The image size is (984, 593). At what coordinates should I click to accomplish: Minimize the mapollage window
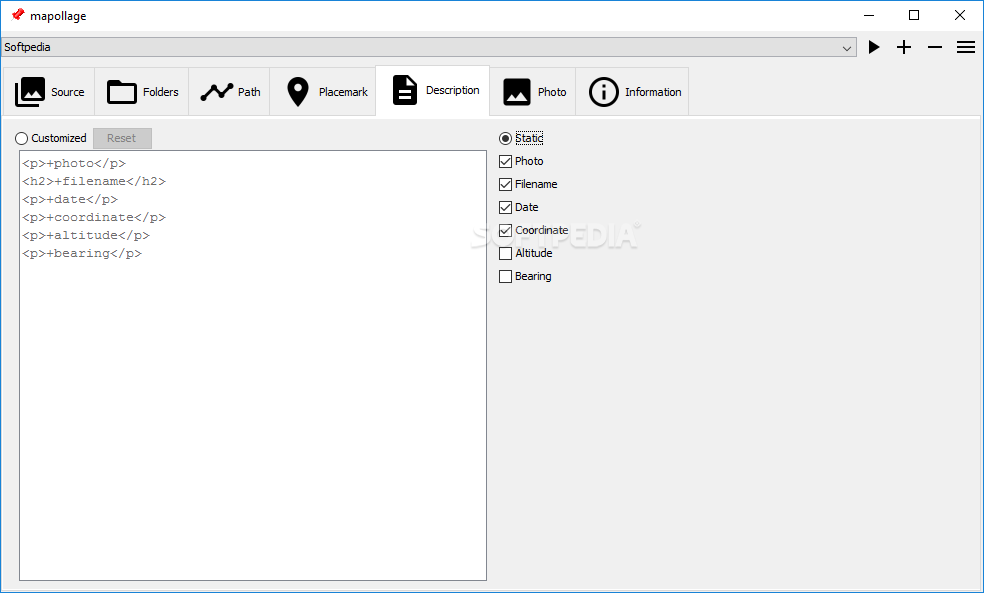click(869, 16)
